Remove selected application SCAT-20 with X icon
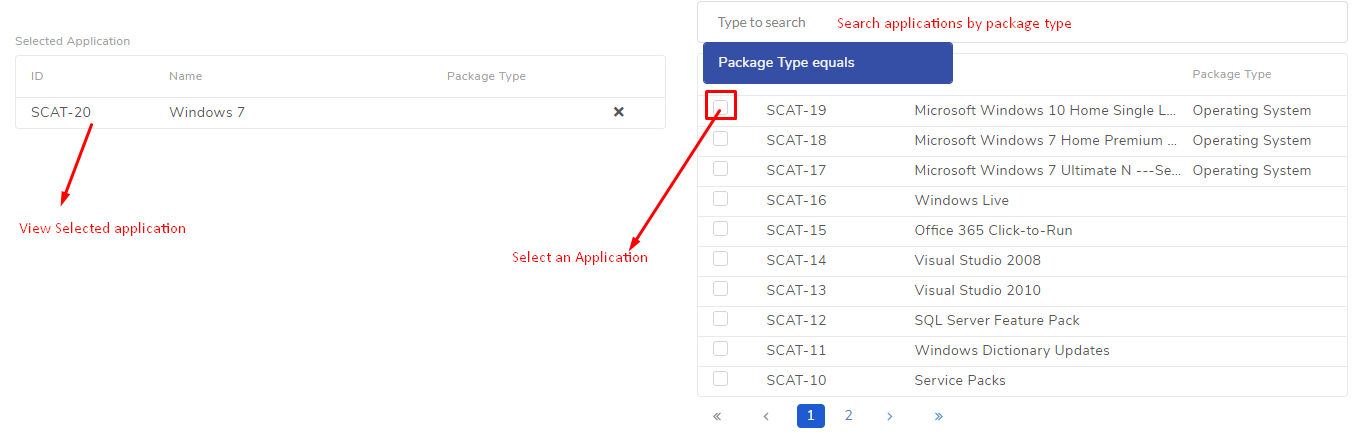Screen dimensions: 1365x438 pyautogui.click(x=618, y=112)
